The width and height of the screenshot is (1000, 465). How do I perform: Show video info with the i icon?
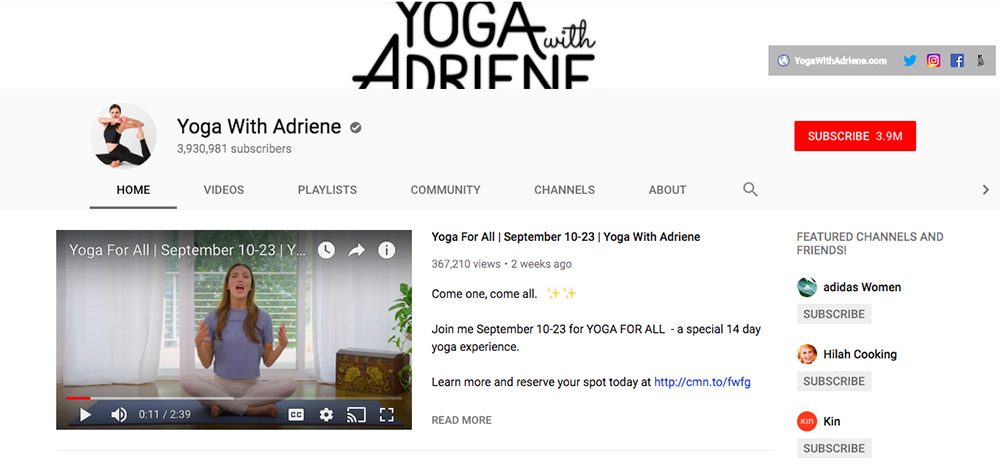[x=386, y=250]
